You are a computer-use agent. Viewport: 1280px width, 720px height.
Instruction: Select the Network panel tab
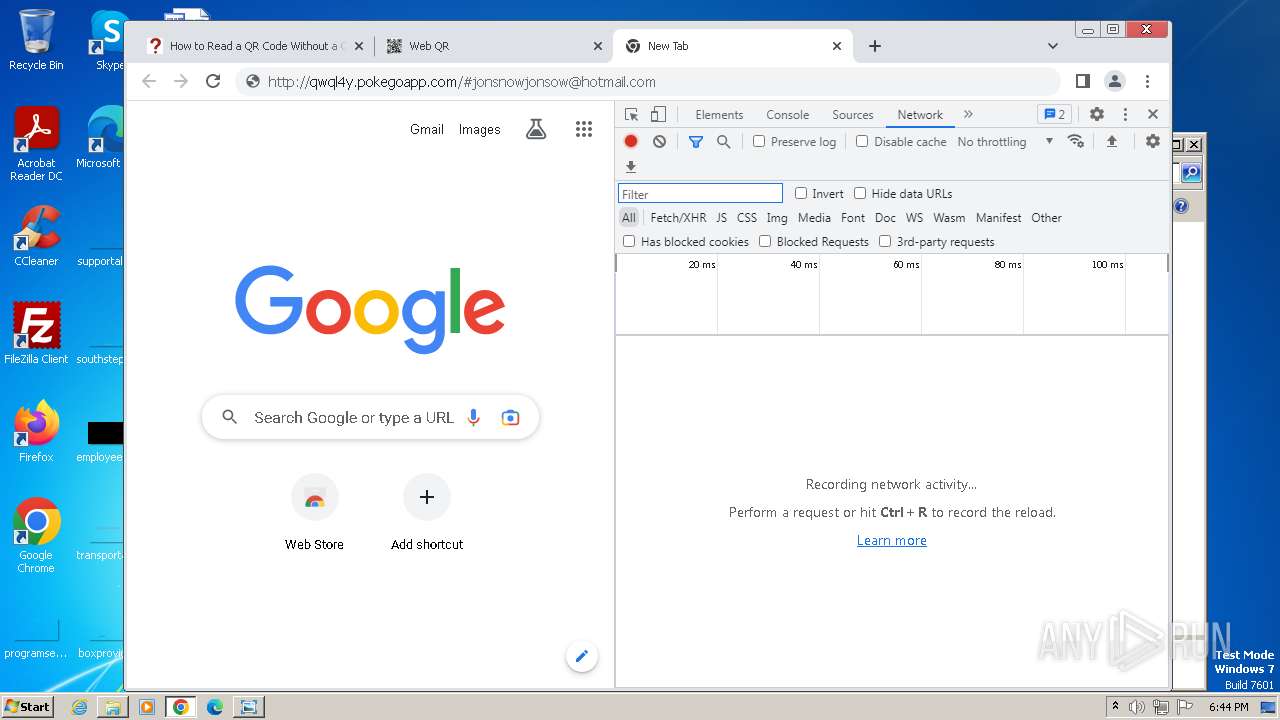pyautogui.click(x=920, y=114)
